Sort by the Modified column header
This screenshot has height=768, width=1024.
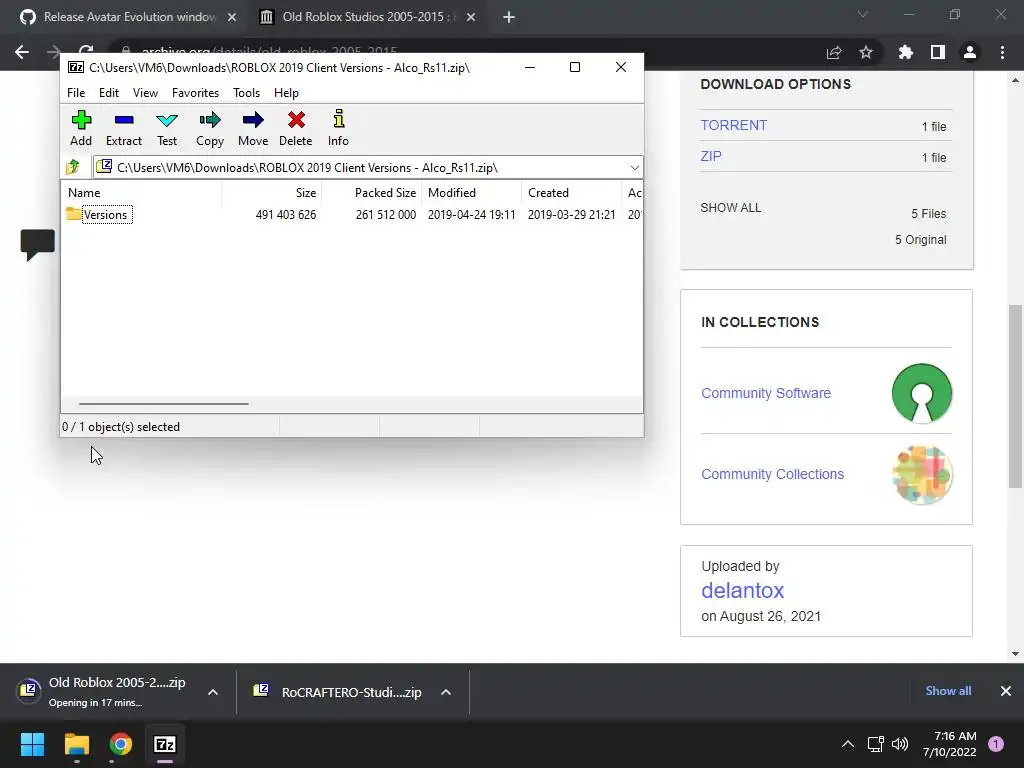472,193
